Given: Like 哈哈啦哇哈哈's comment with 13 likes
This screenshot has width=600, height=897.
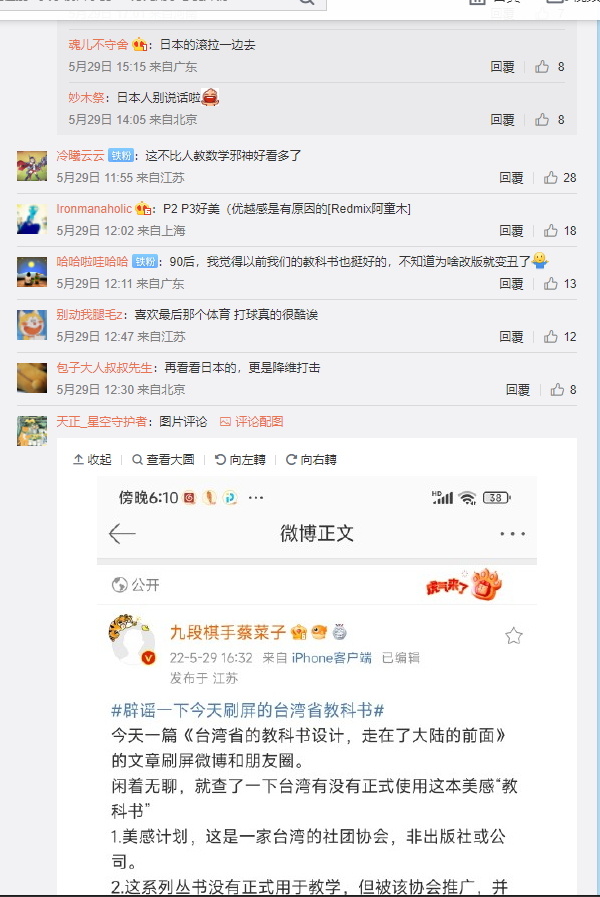Looking at the screenshot, I should tap(551, 283).
